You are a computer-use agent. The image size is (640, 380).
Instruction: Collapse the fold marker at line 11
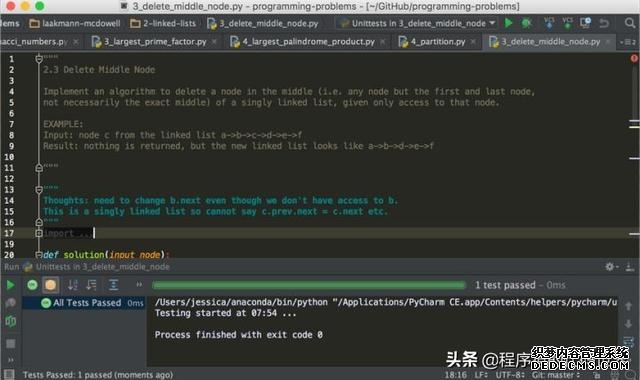coord(39,167)
